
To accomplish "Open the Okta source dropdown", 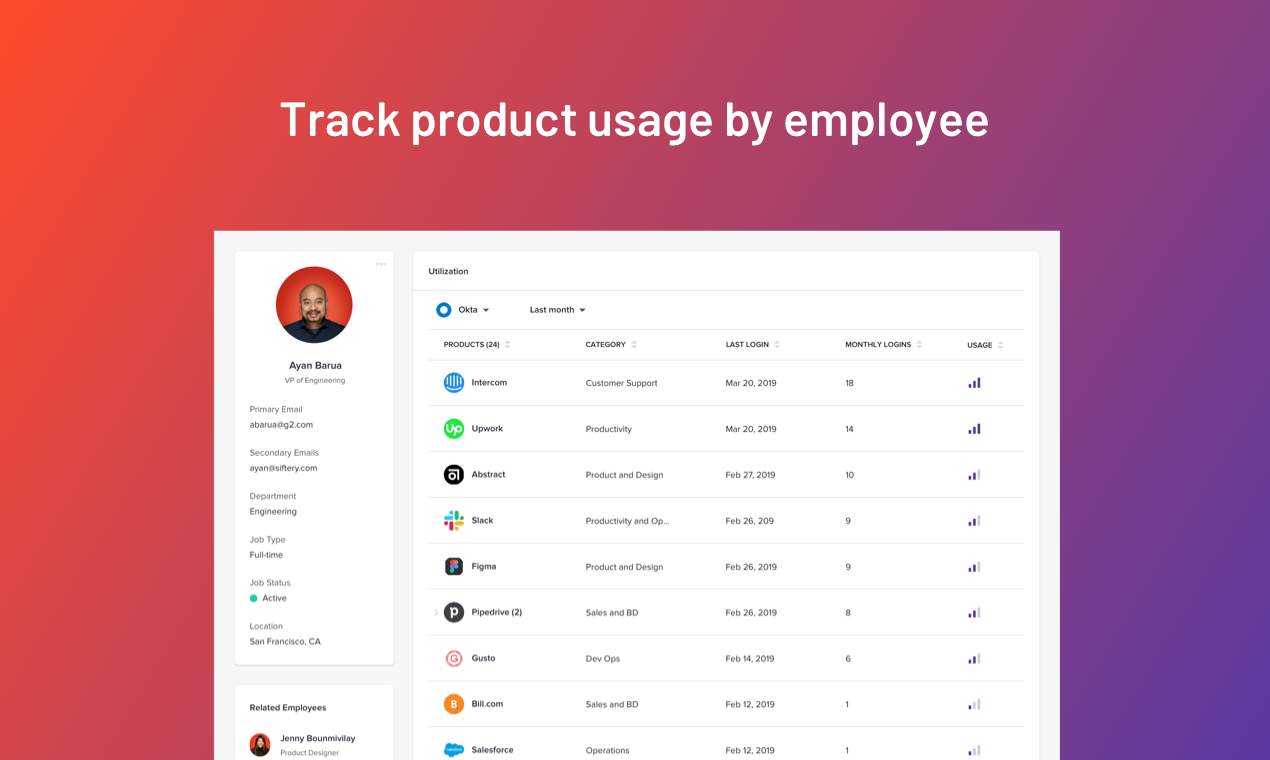I will (473, 310).
